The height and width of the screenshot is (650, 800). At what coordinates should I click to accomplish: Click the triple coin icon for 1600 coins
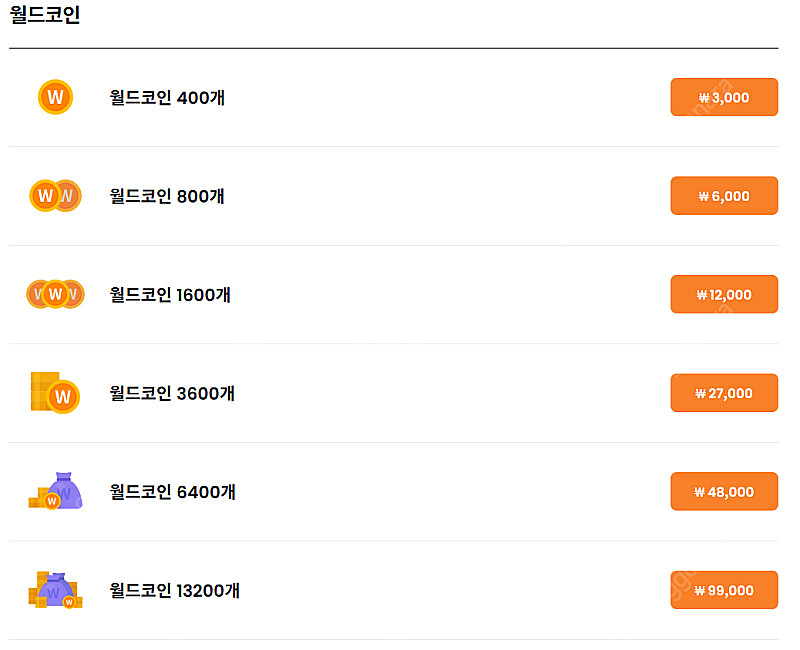(55, 294)
